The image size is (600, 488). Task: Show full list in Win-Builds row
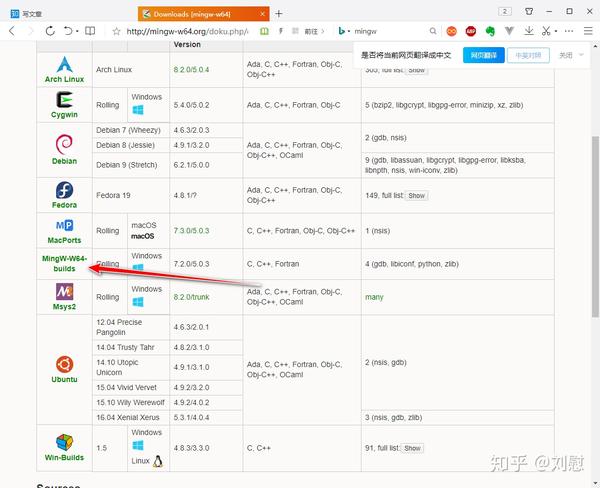(412, 448)
